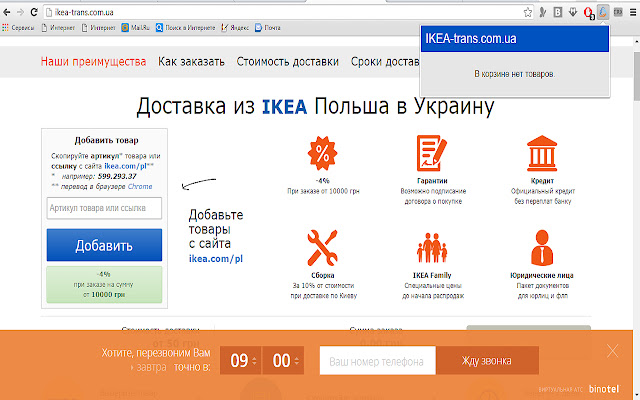This screenshot has width=640, height=400.
Task: Click the Добавить button
Action: 104,245
